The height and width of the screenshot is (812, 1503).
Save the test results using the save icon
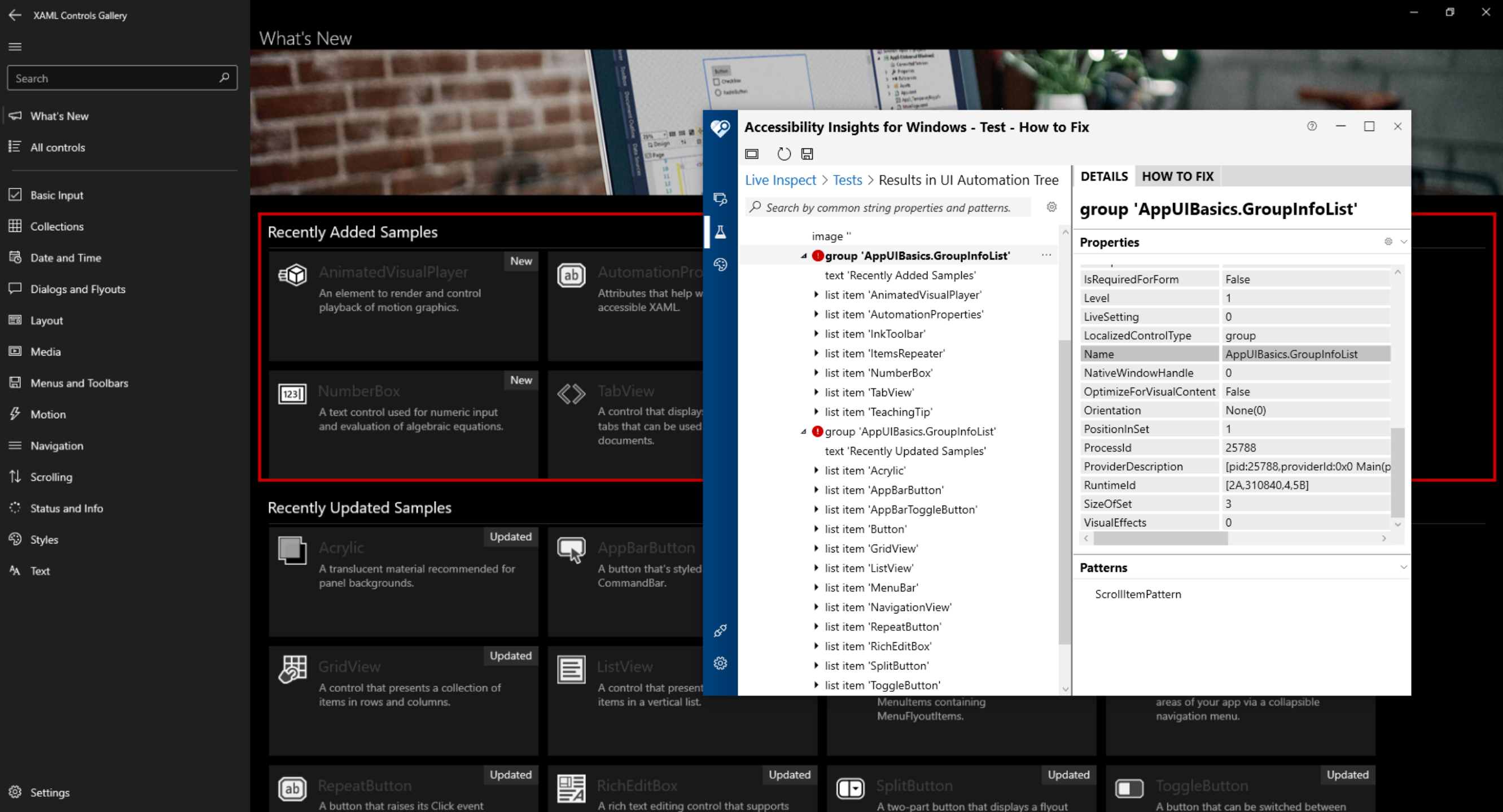pos(808,153)
